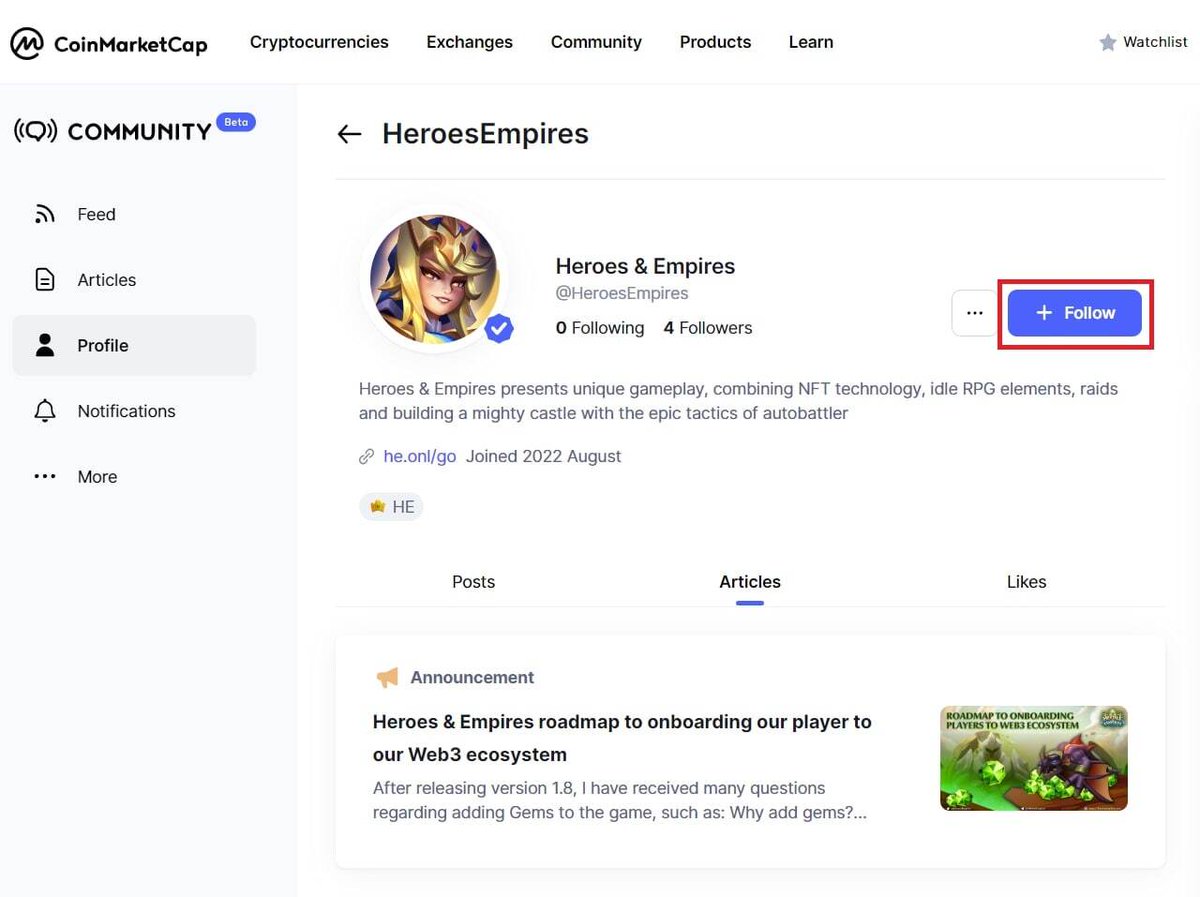1200x897 pixels.
Task: Select the Articles sidebar icon
Action: 44,279
